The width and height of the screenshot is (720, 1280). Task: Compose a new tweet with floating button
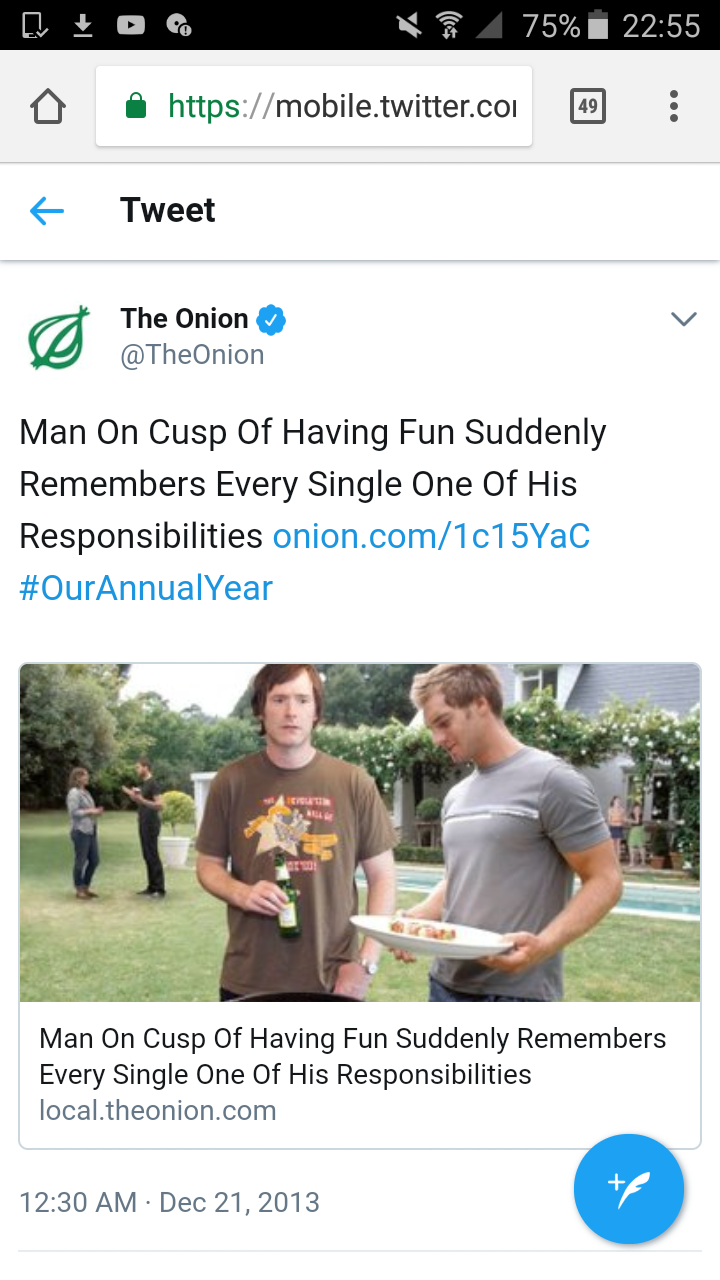(x=628, y=1188)
